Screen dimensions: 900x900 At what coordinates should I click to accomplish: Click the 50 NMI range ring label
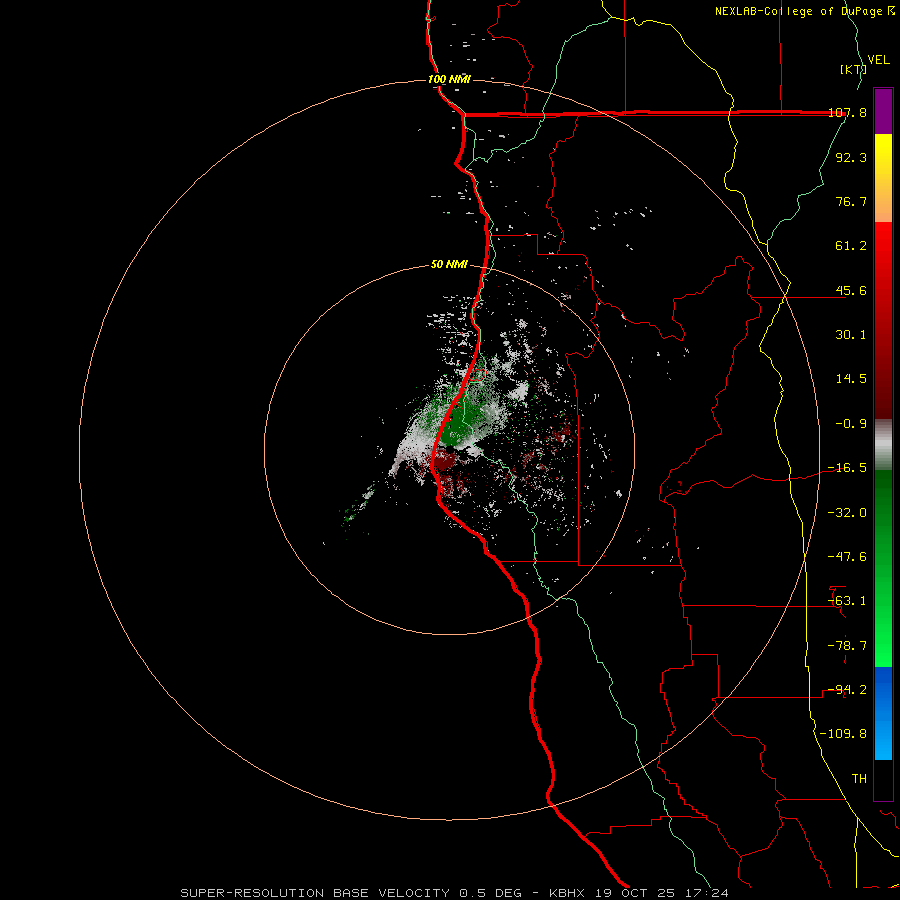pyautogui.click(x=449, y=265)
